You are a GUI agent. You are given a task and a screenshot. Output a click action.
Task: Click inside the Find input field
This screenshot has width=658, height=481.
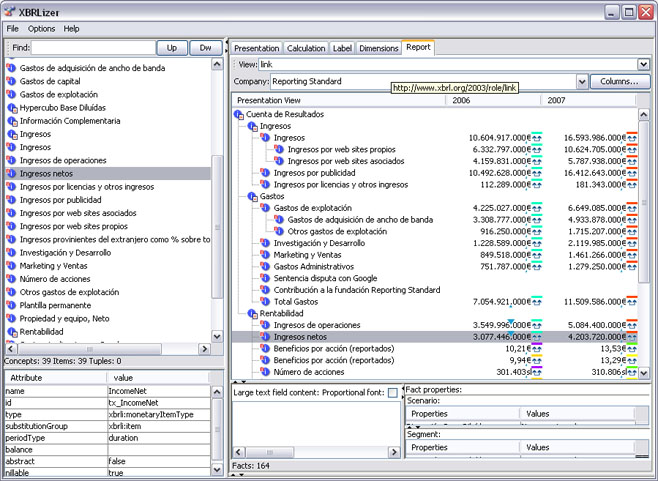[x=93, y=48]
